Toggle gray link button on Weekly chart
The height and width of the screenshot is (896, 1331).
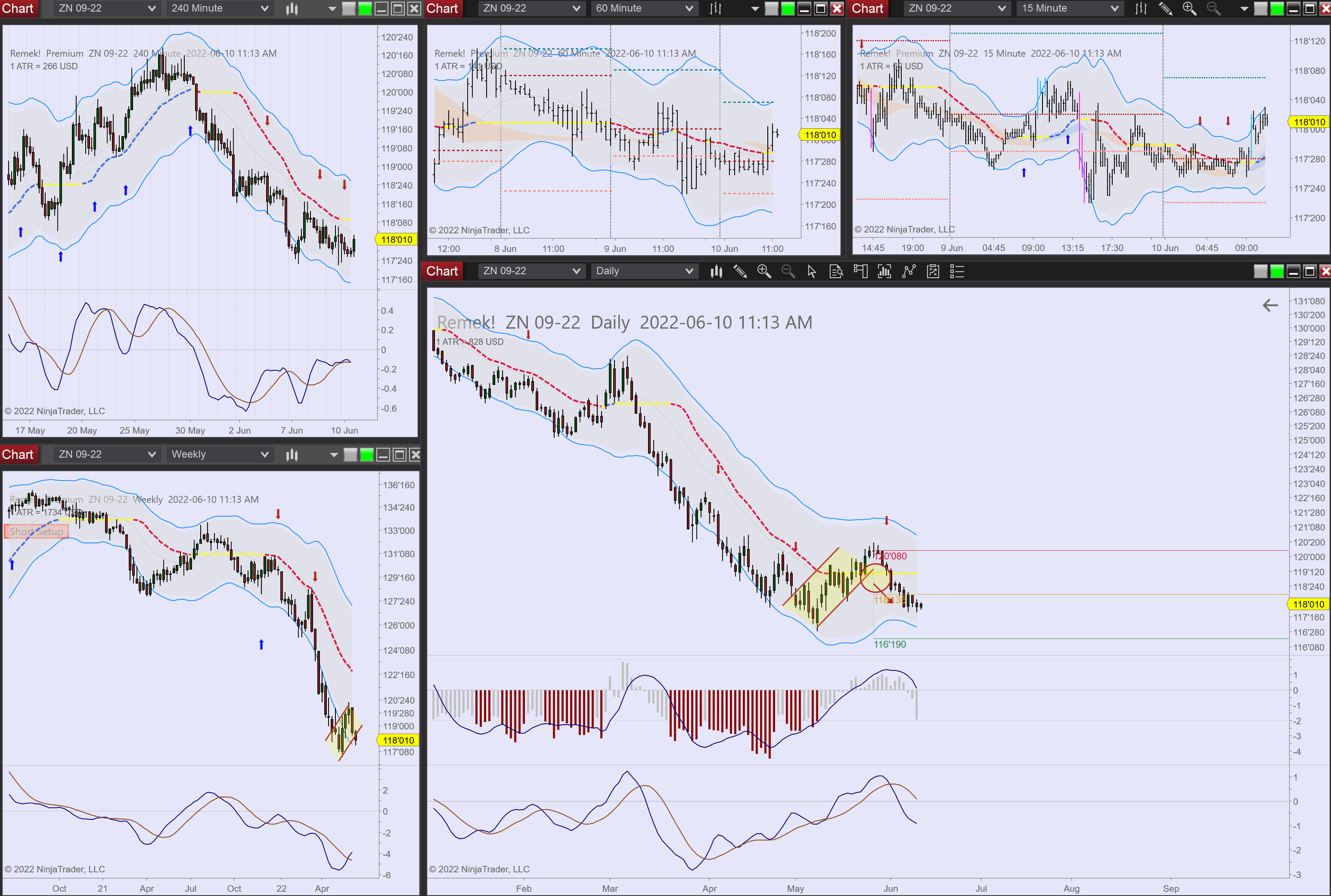click(350, 455)
